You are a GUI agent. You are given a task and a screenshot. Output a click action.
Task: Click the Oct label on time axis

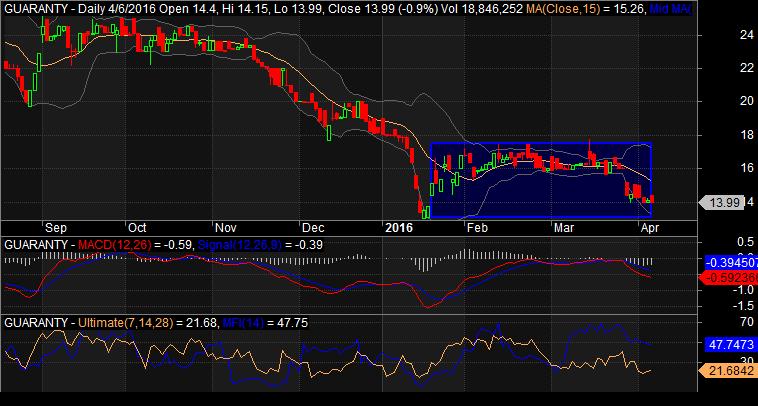click(137, 228)
